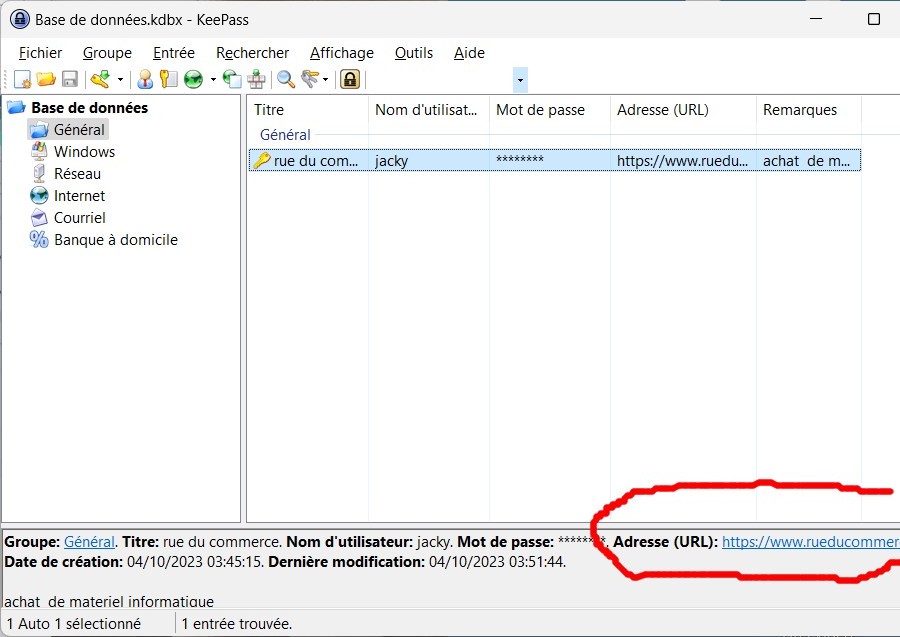Open the Add Entry dropdown arrow
The height and width of the screenshot is (637, 900).
pyautogui.click(x=120, y=79)
